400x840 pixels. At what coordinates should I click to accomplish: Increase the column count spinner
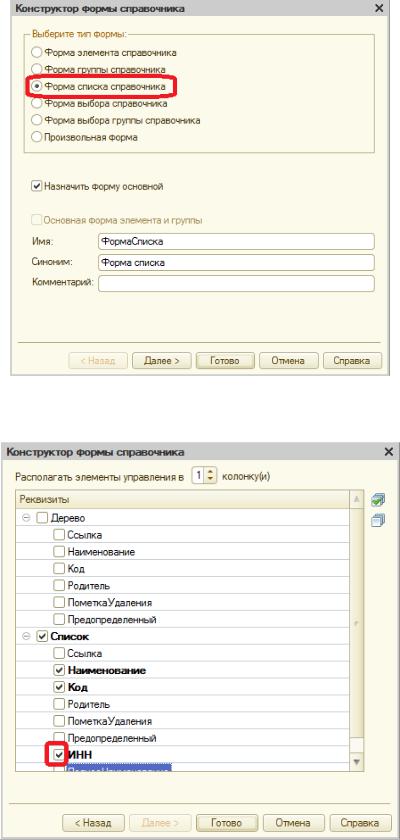click(x=211, y=472)
